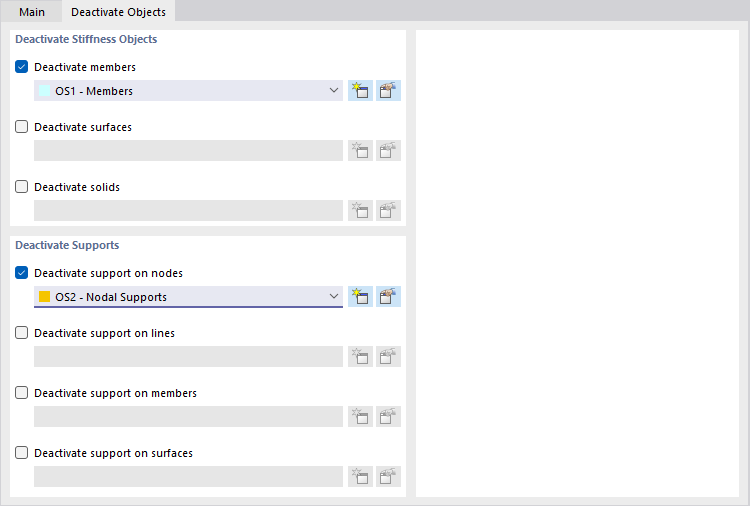Enable Deactivate support on lines
The height and width of the screenshot is (506, 750).
click(x=22, y=333)
